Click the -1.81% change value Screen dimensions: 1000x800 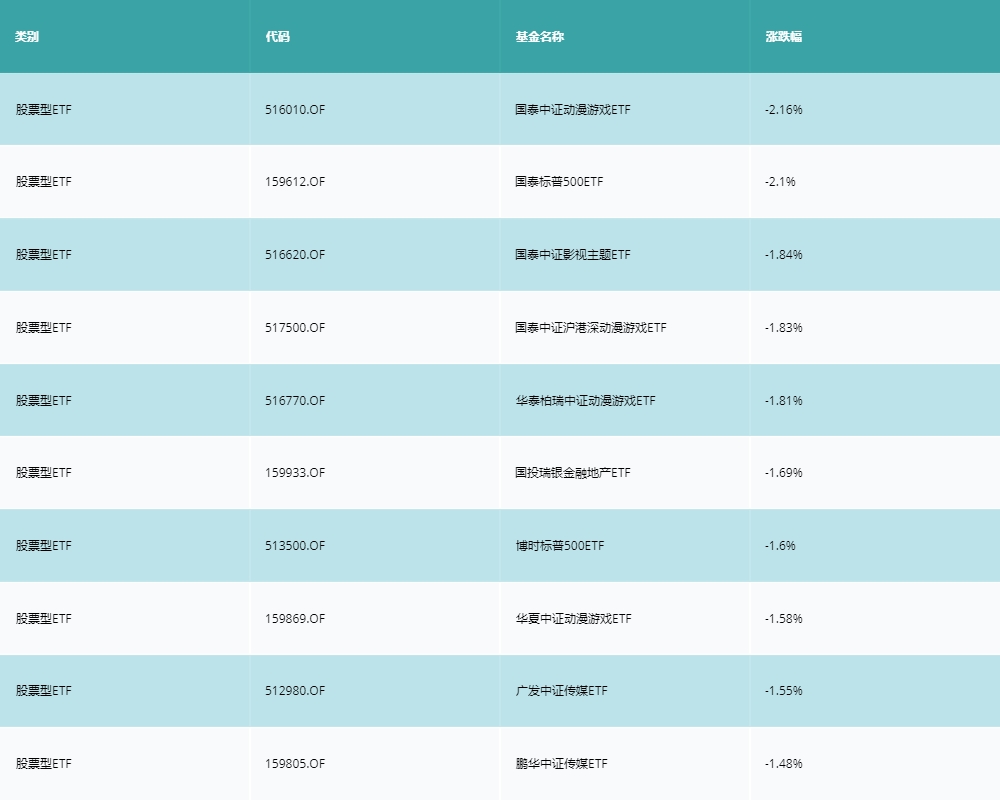click(784, 401)
